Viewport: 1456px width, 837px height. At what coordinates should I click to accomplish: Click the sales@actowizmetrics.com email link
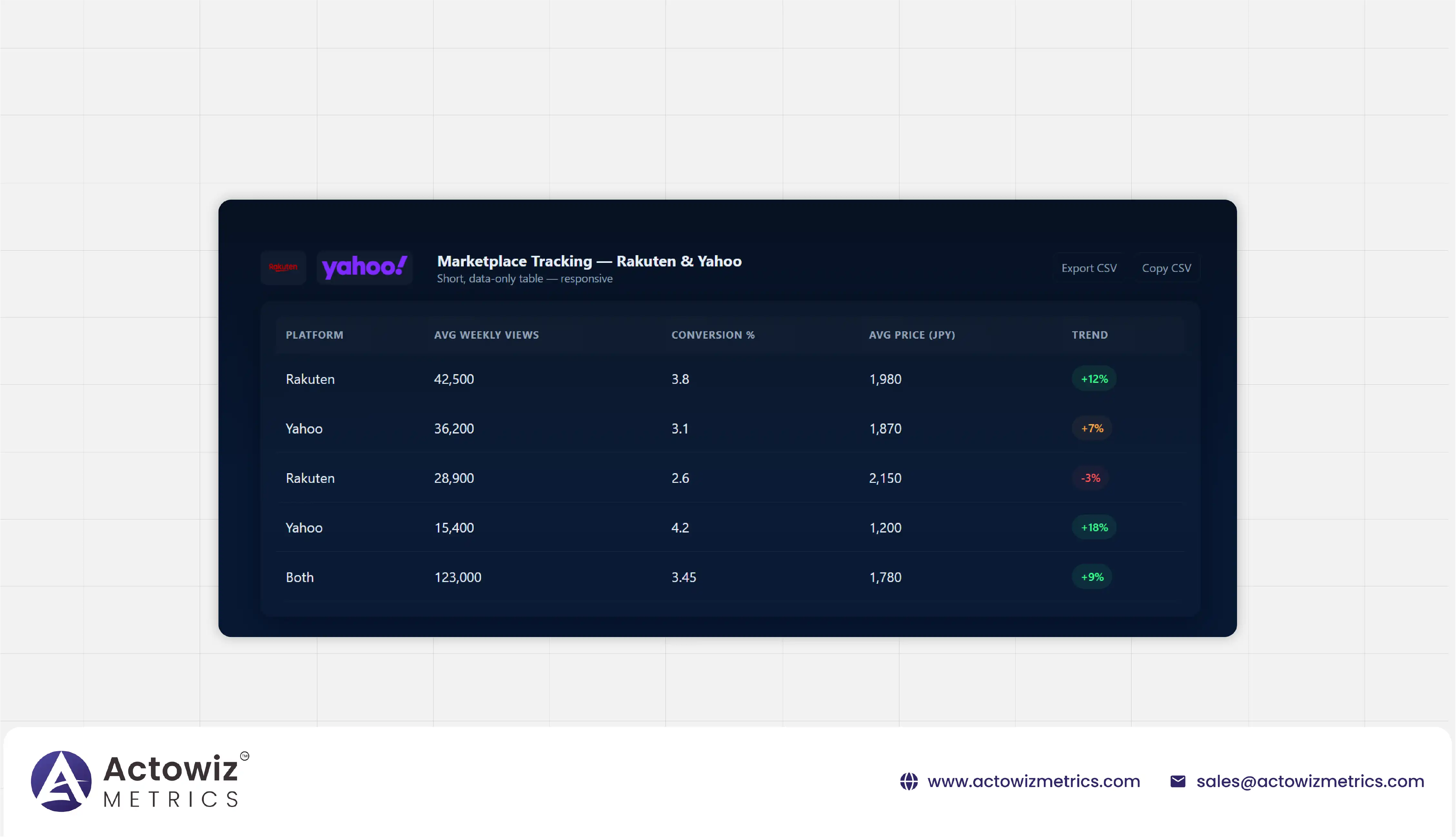point(1310,781)
